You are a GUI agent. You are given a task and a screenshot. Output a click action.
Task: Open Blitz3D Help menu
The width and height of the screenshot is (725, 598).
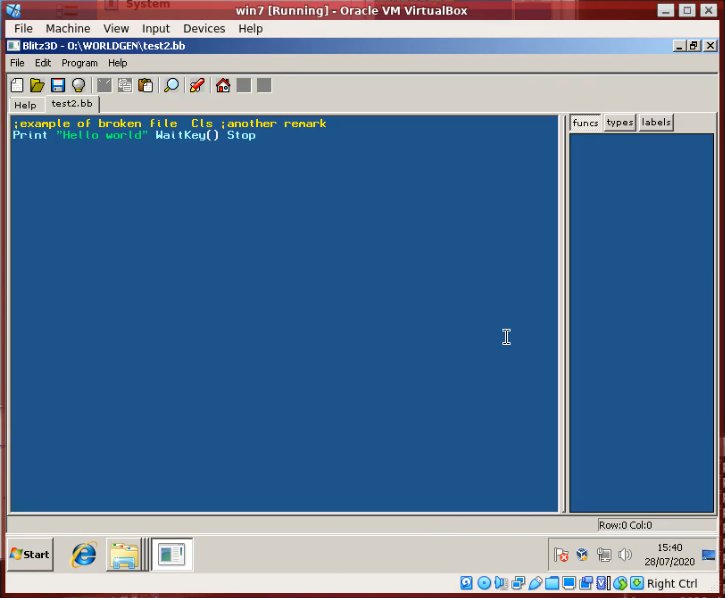click(117, 63)
